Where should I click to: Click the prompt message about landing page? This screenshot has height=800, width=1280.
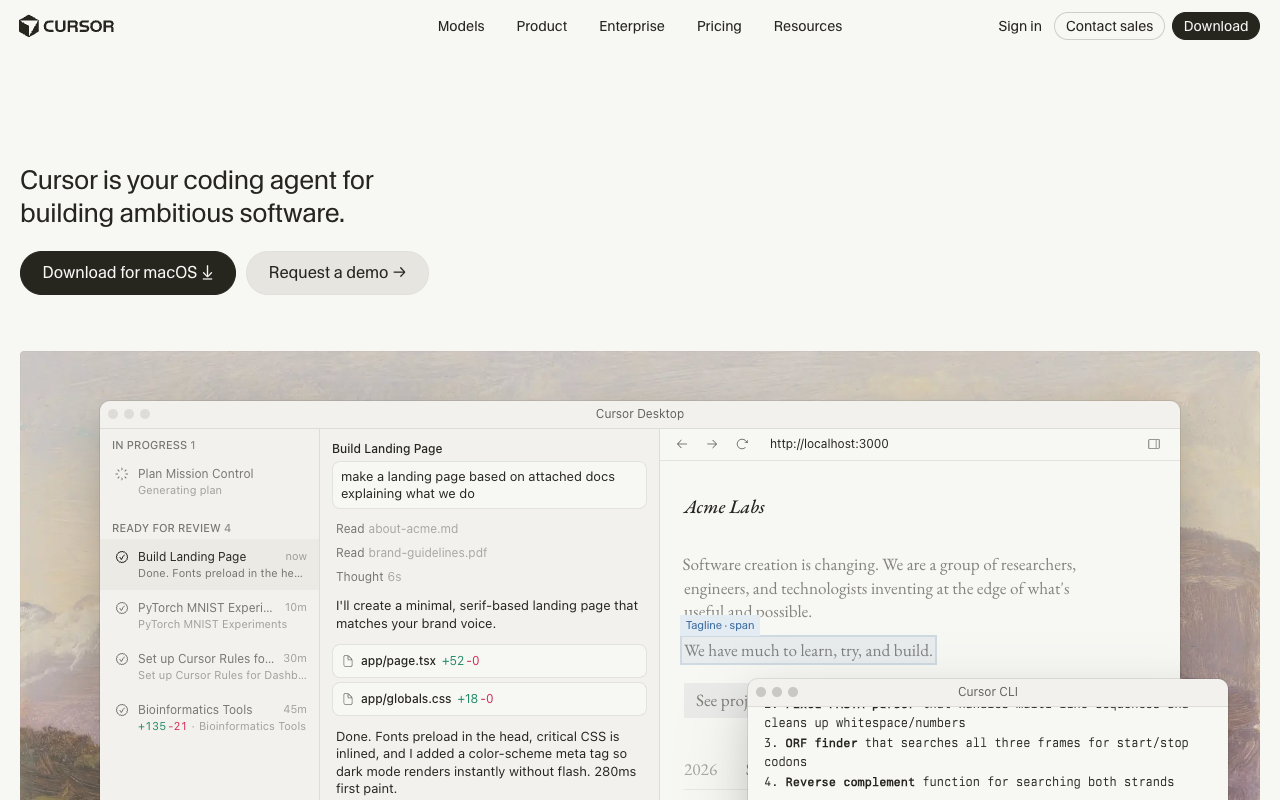click(489, 485)
